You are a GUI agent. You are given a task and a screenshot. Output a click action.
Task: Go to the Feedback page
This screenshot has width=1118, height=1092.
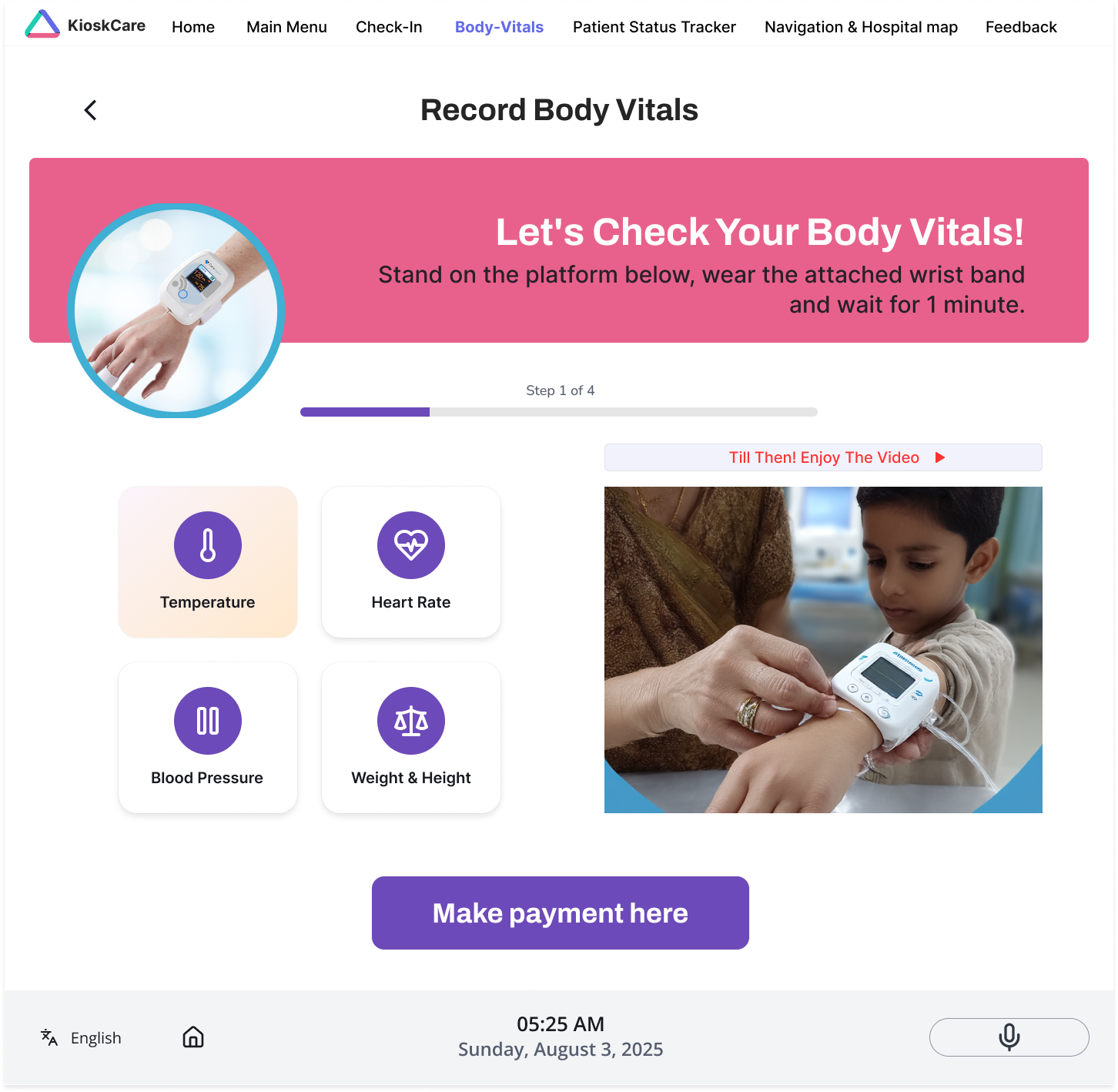point(1021,27)
